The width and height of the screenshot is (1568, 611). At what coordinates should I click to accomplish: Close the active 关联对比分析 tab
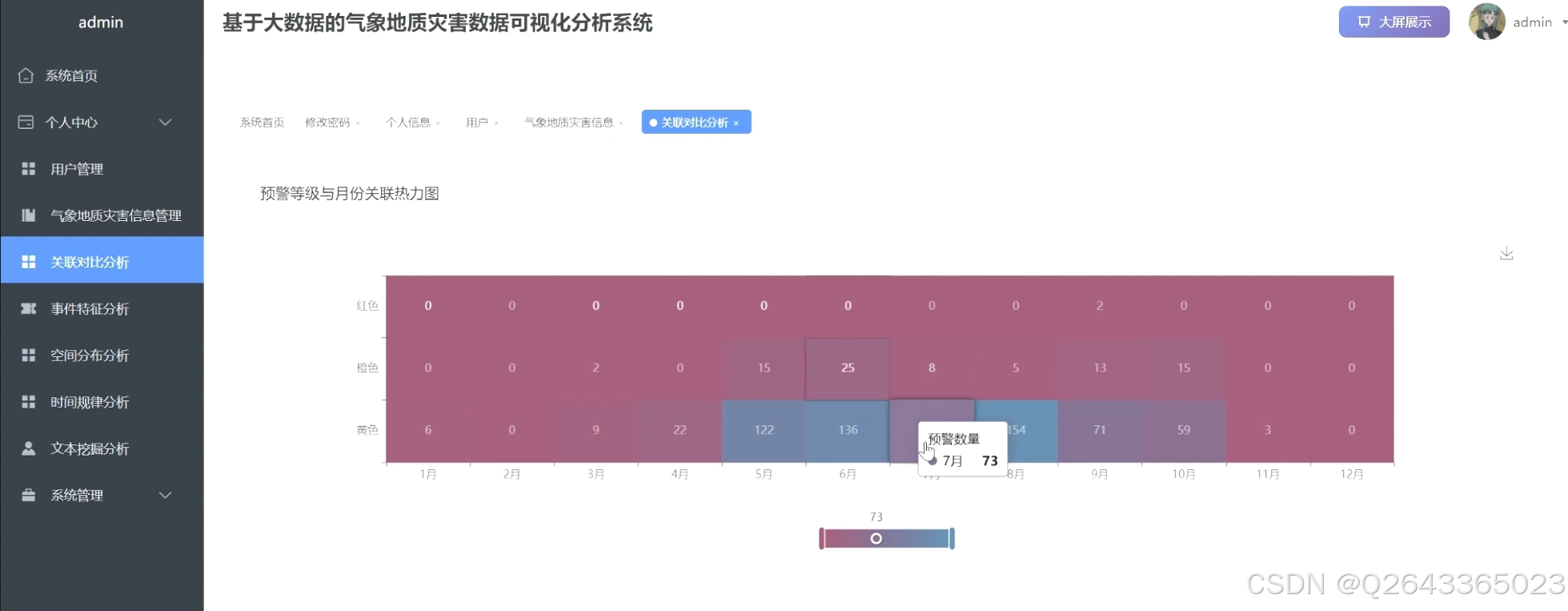tap(736, 123)
